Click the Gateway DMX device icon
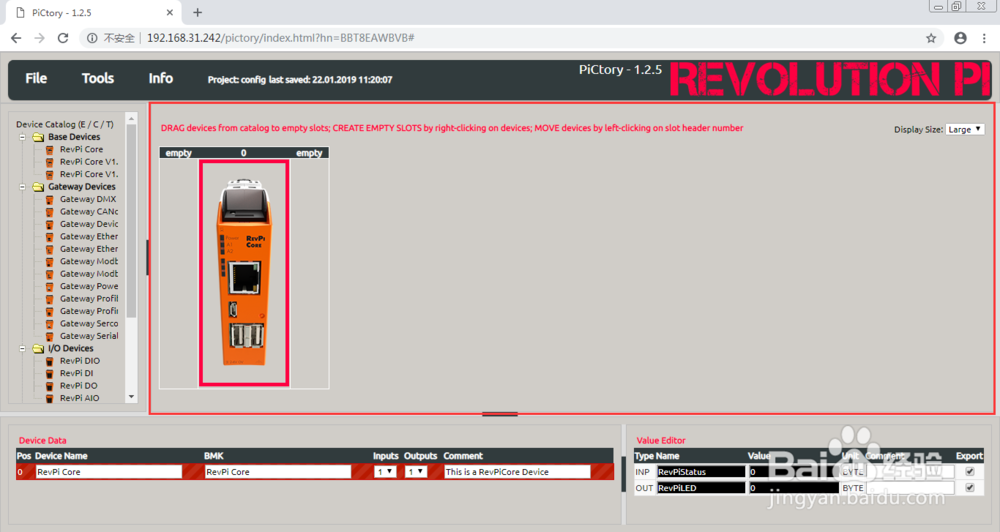Screen dimensions: 1000x532 click(x=50, y=200)
